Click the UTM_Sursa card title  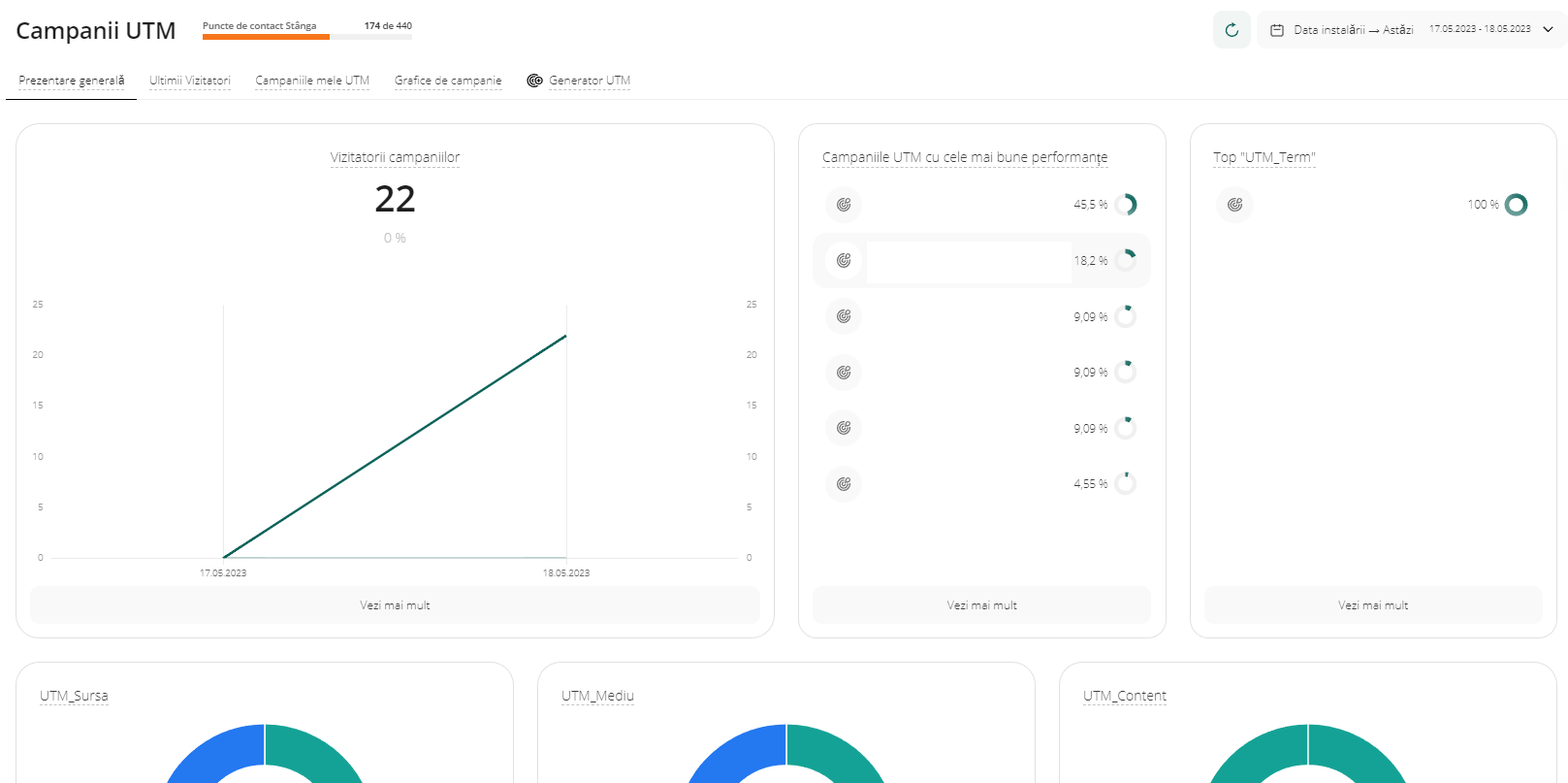(x=74, y=696)
